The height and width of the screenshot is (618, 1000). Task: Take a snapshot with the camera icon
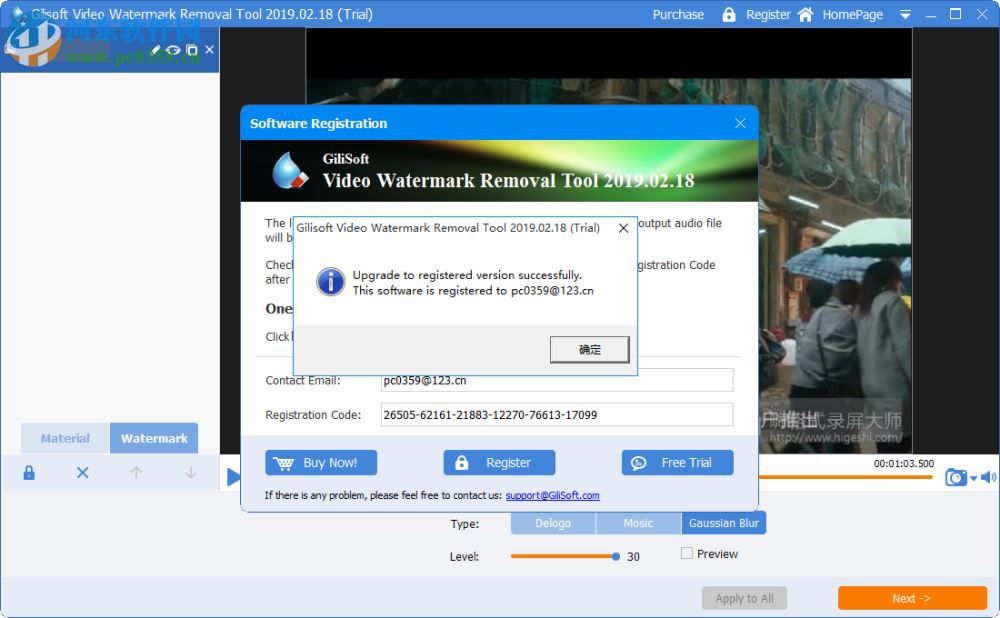pos(955,477)
